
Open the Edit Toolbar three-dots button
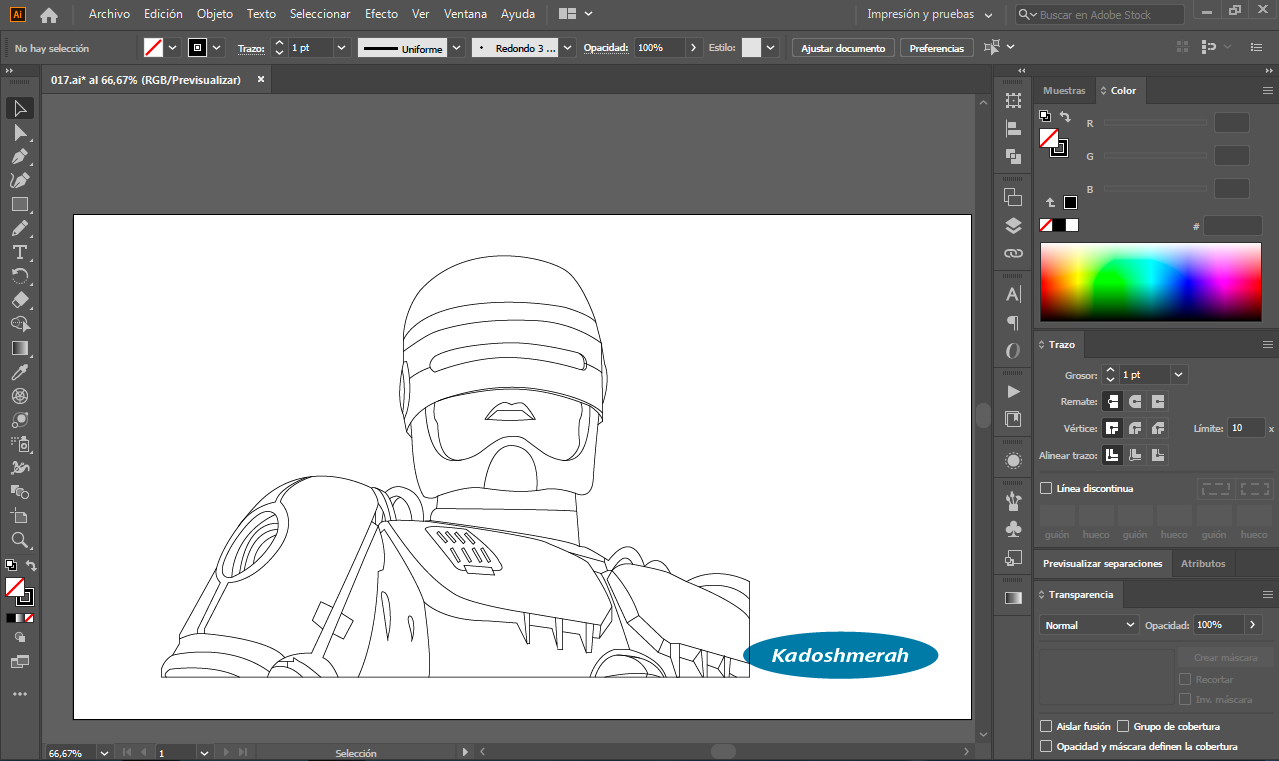point(20,693)
